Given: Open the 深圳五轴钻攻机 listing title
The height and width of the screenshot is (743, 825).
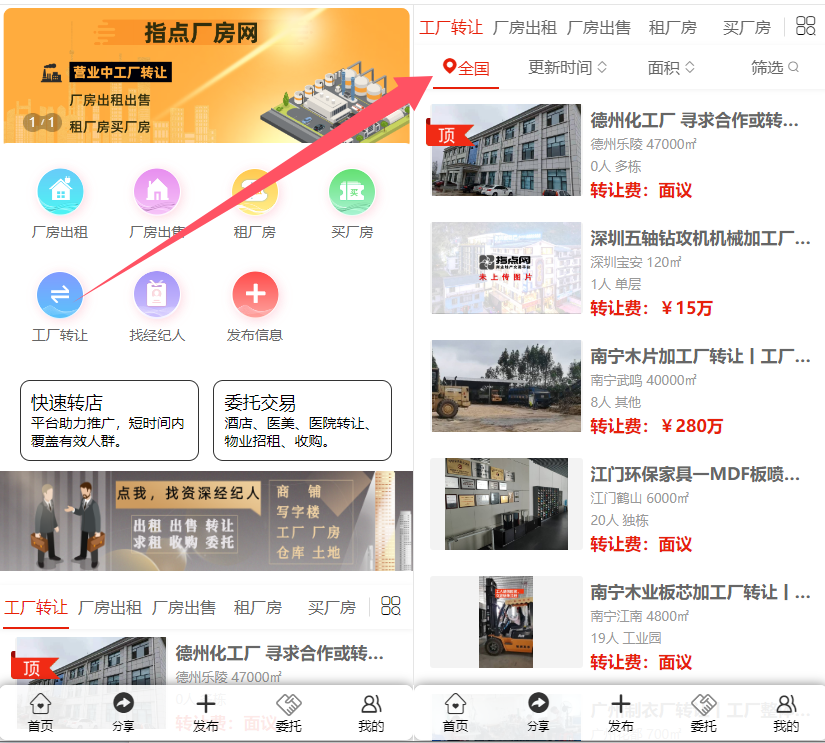Looking at the screenshot, I should coord(700,238).
